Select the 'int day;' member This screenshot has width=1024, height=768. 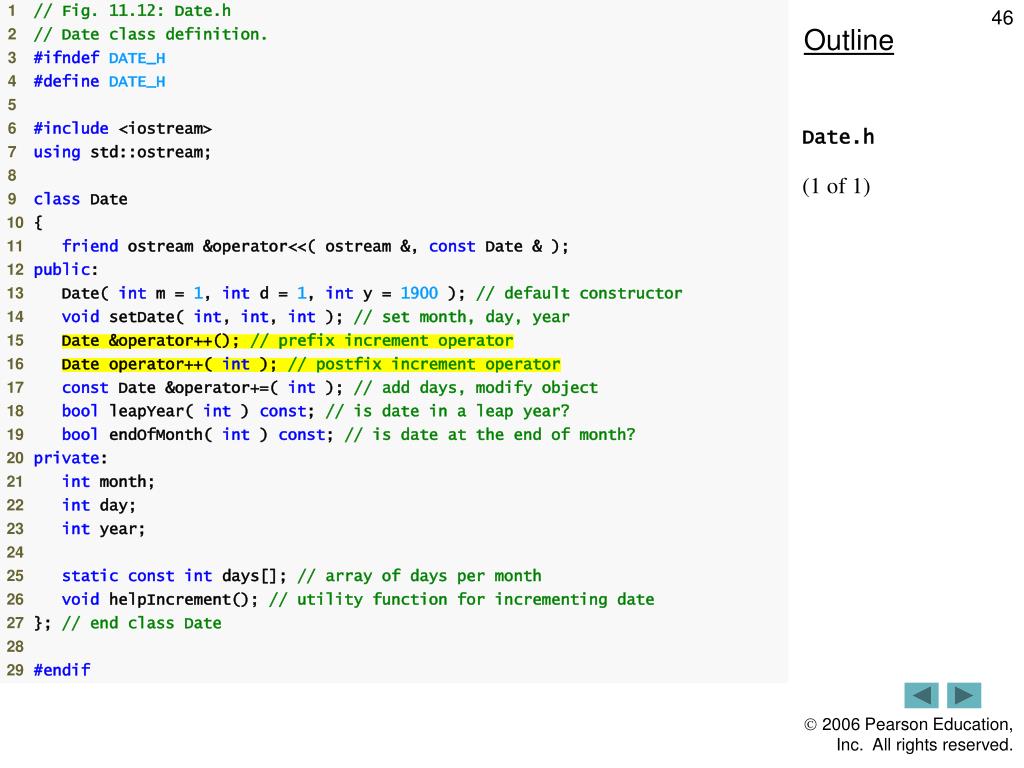(99, 505)
